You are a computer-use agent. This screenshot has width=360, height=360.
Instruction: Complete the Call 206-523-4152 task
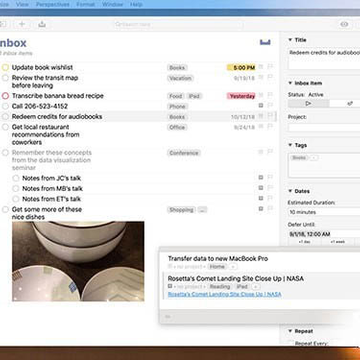[5, 106]
